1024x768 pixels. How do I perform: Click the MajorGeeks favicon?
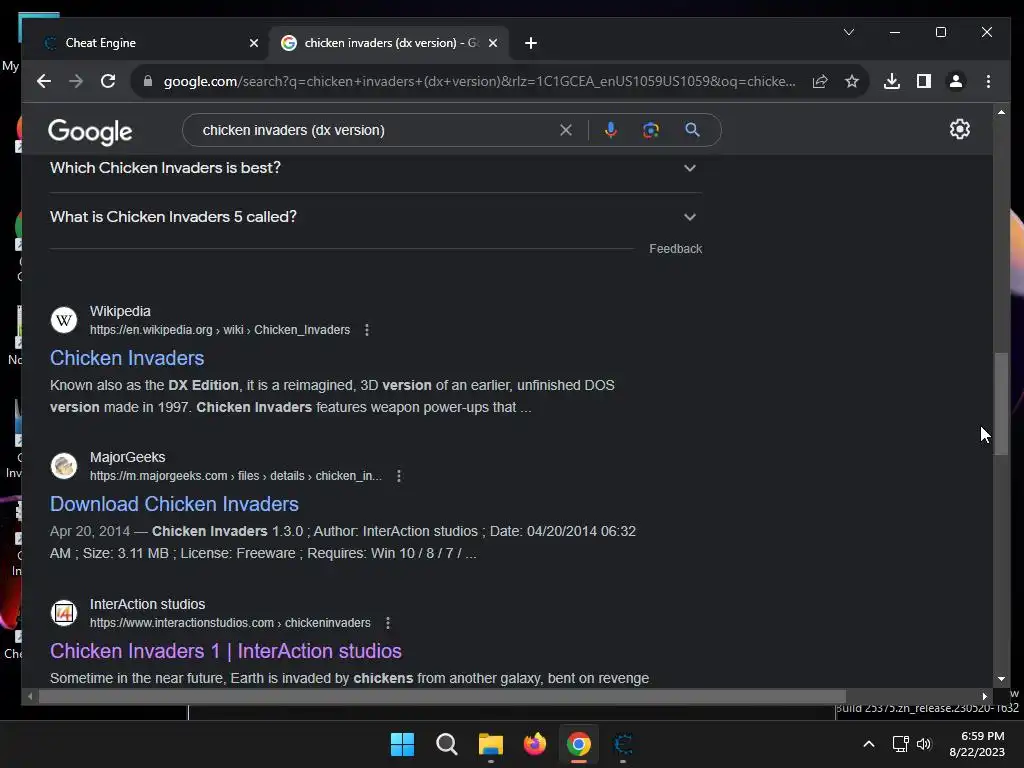pos(64,466)
